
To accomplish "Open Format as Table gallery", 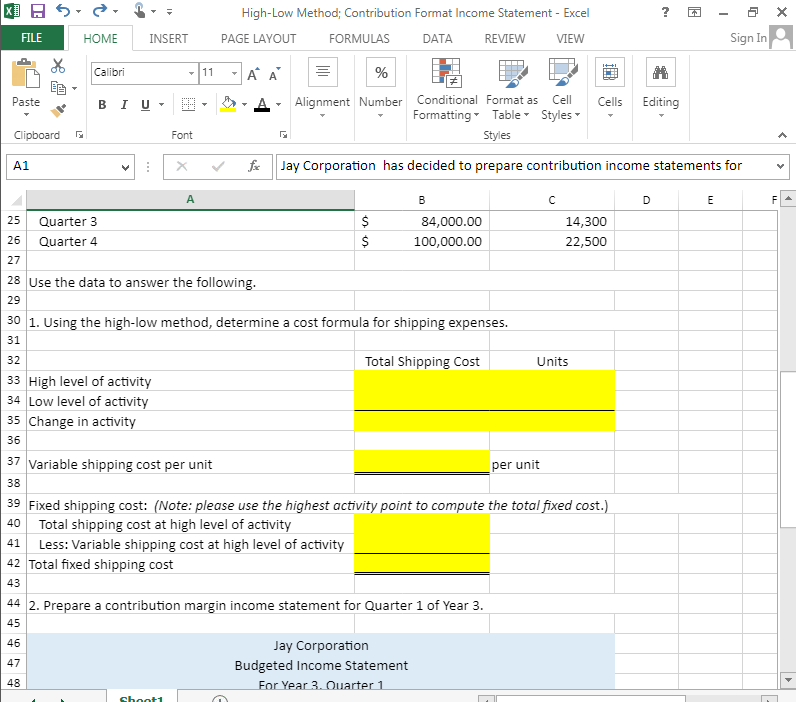I will coord(512,89).
